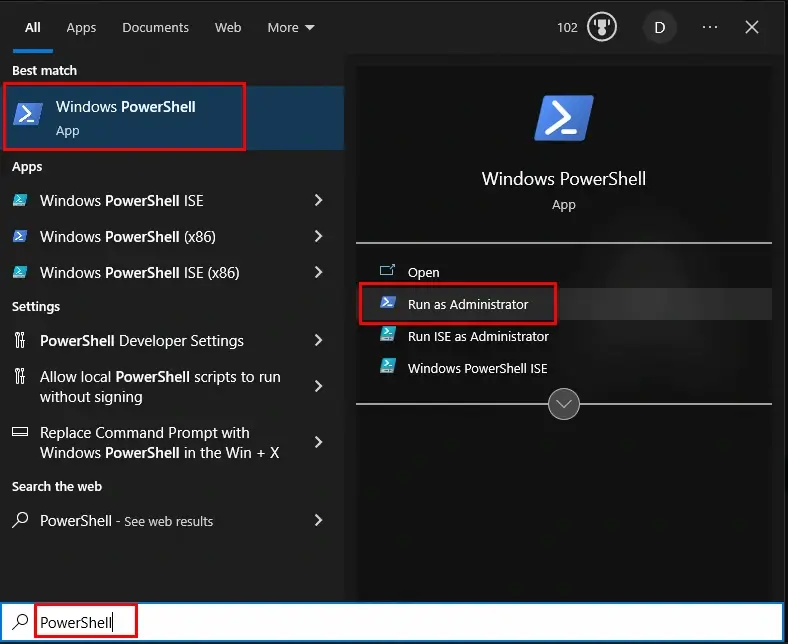Image resolution: width=788 pixels, height=644 pixels.
Task: Choose Run as Administrator
Action: tap(467, 304)
